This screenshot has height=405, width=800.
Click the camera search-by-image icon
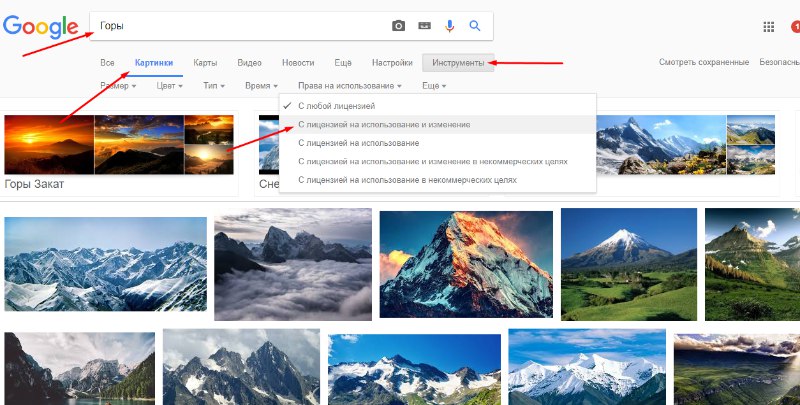click(399, 26)
